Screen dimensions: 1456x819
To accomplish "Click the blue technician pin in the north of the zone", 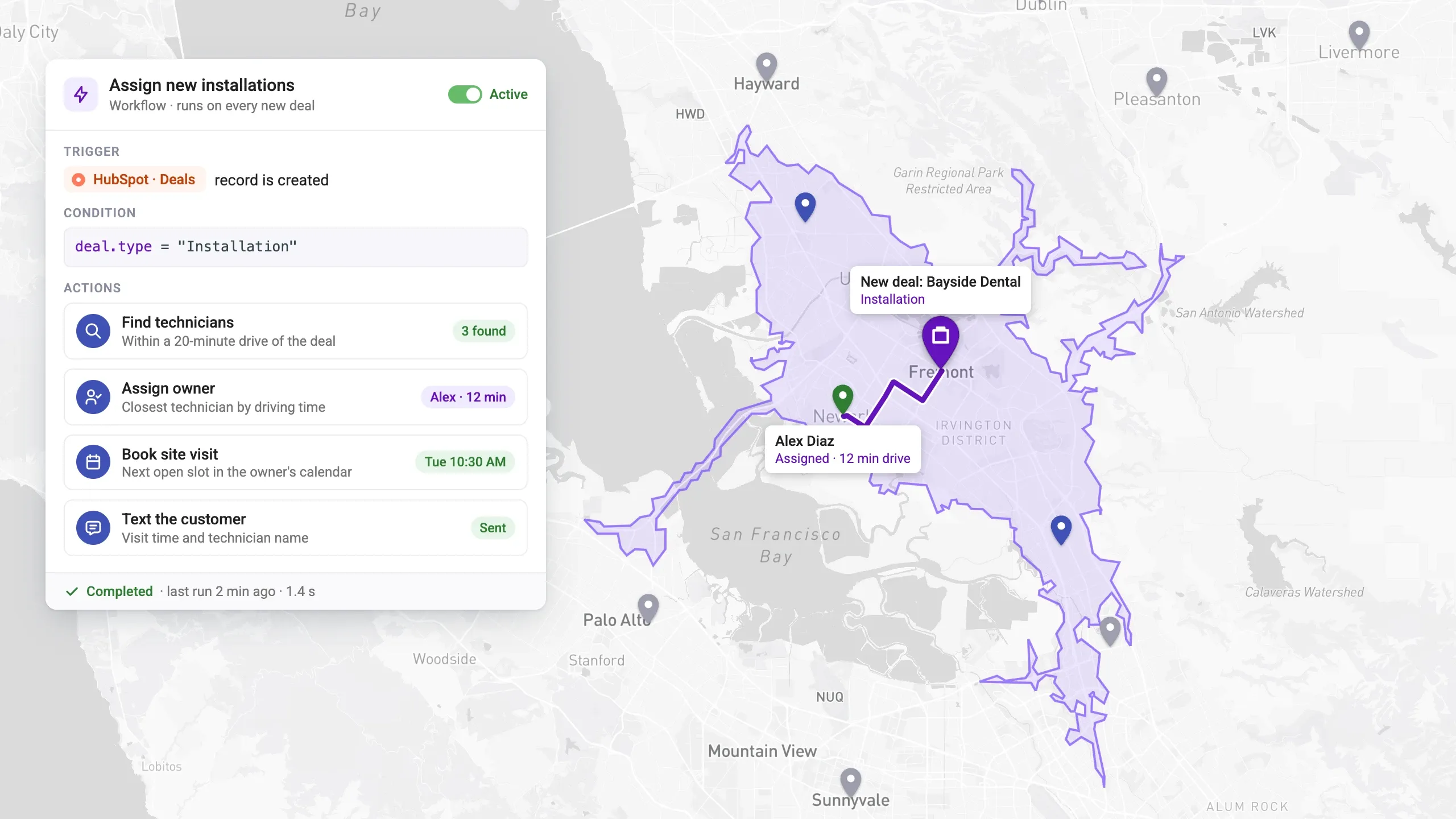I will (x=805, y=207).
